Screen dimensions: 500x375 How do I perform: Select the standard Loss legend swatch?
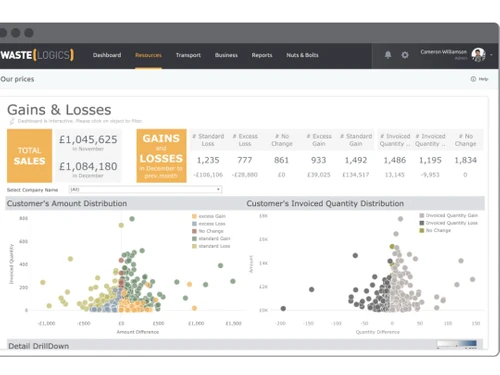click(x=194, y=246)
